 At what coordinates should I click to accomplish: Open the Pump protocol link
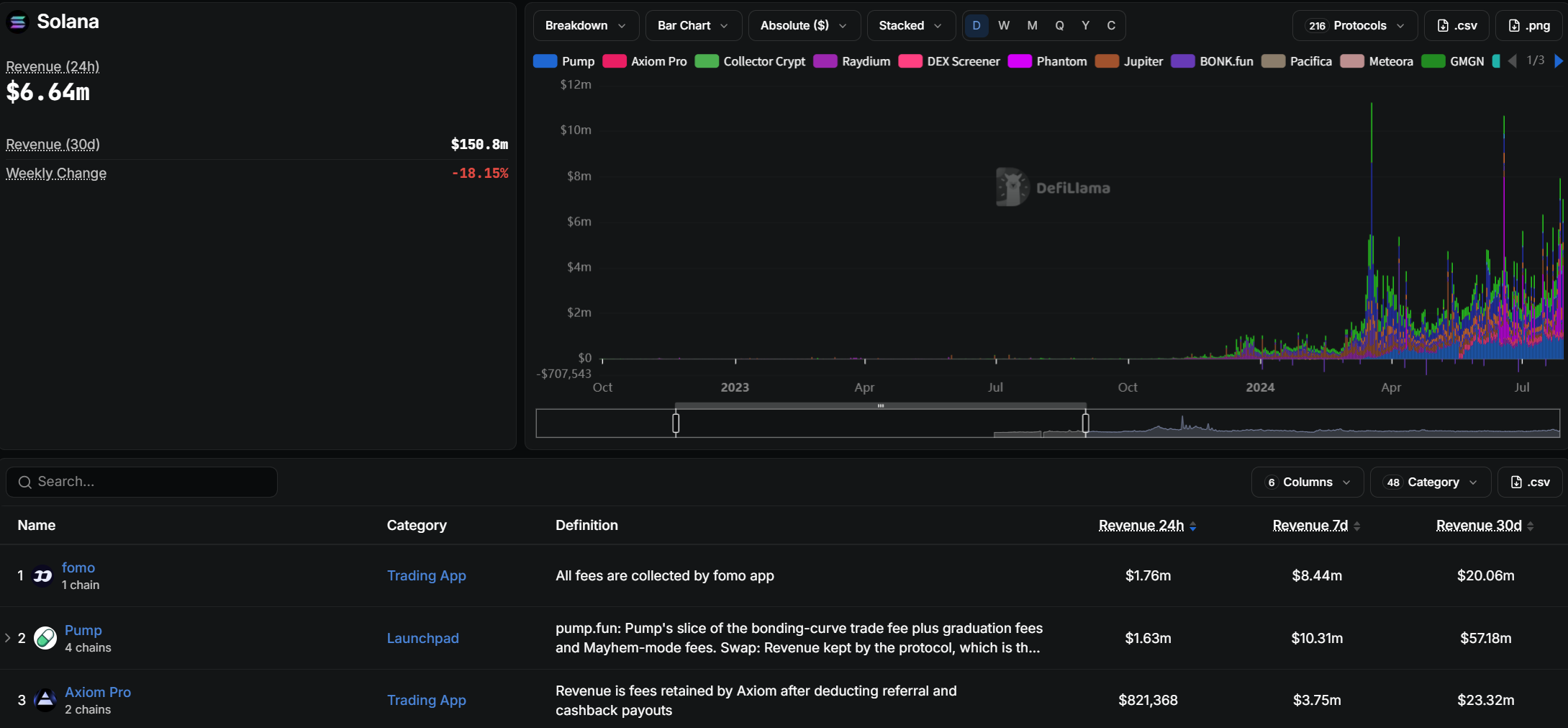[x=83, y=631]
